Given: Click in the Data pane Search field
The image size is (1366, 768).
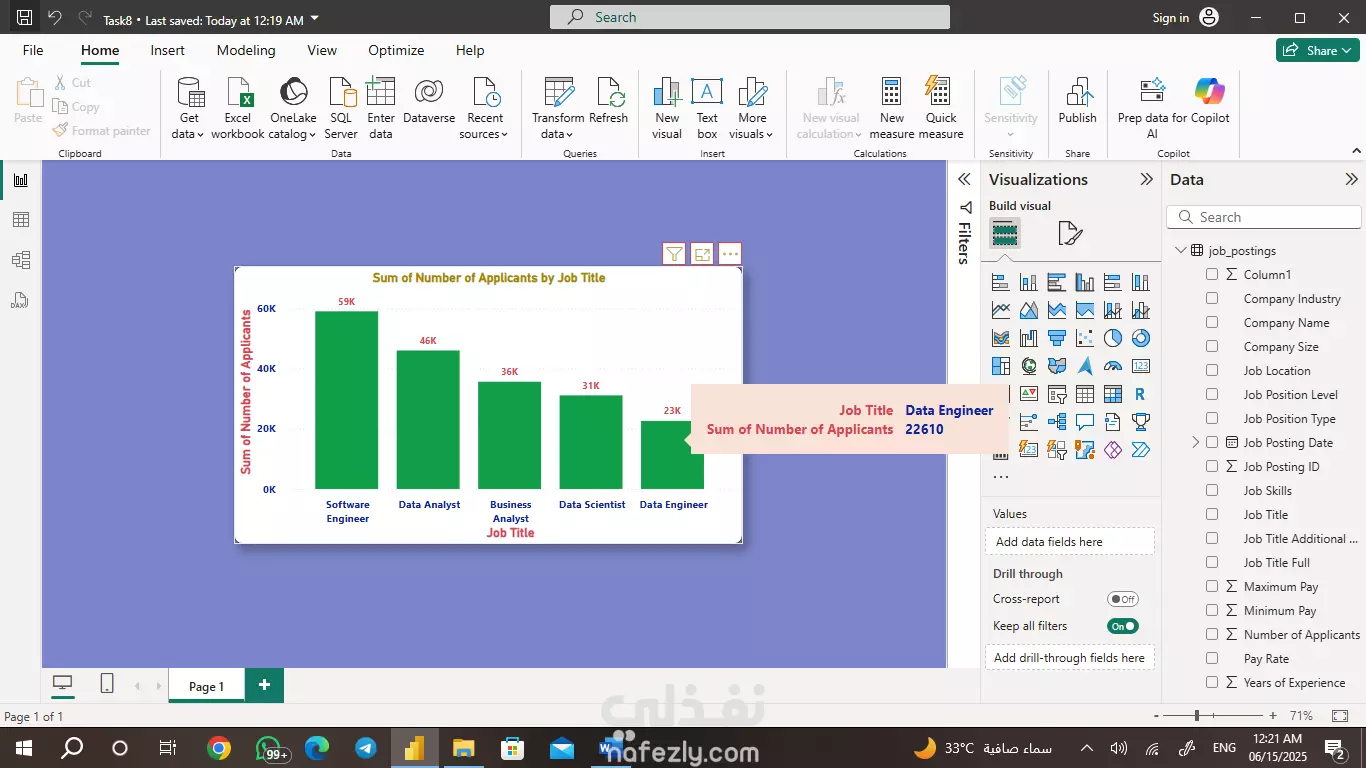Looking at the screenshot, I should [1264, 217].
